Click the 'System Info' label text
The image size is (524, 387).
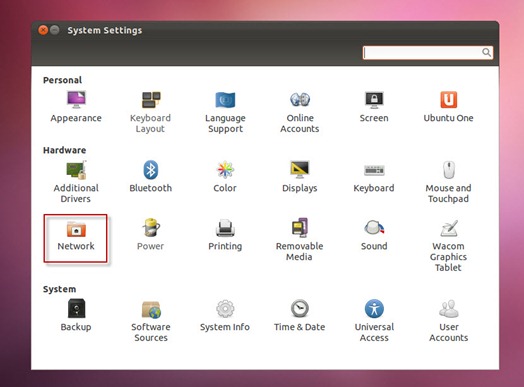(x=225, y=327)
